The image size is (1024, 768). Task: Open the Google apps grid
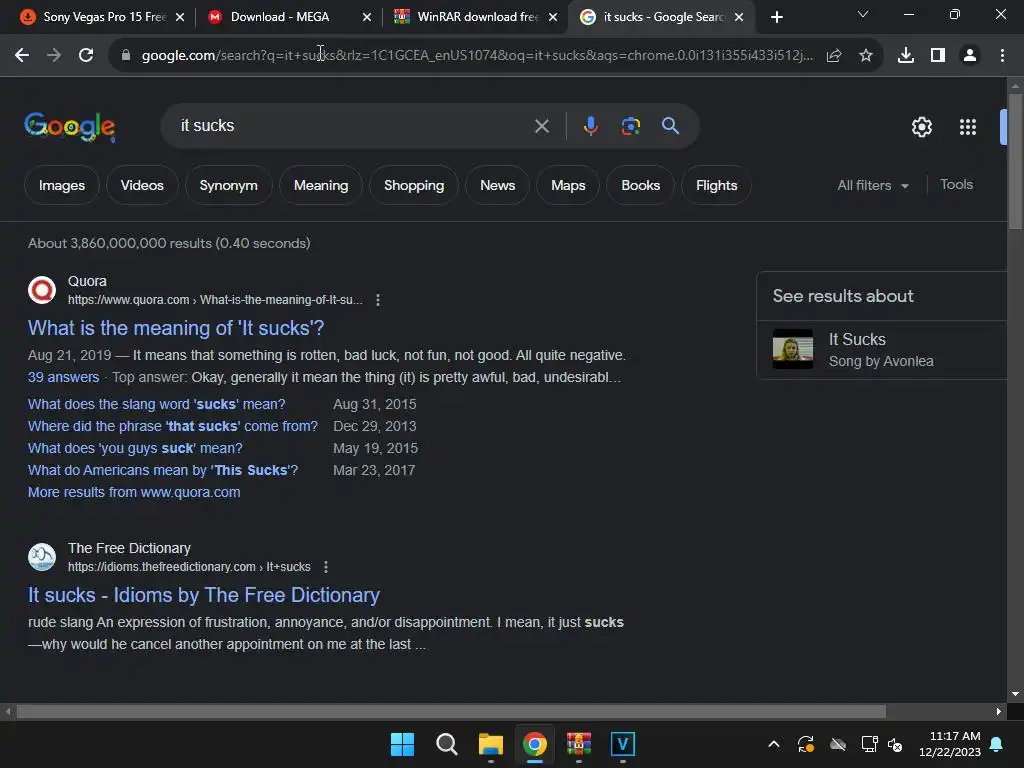[x=968, y=127]
